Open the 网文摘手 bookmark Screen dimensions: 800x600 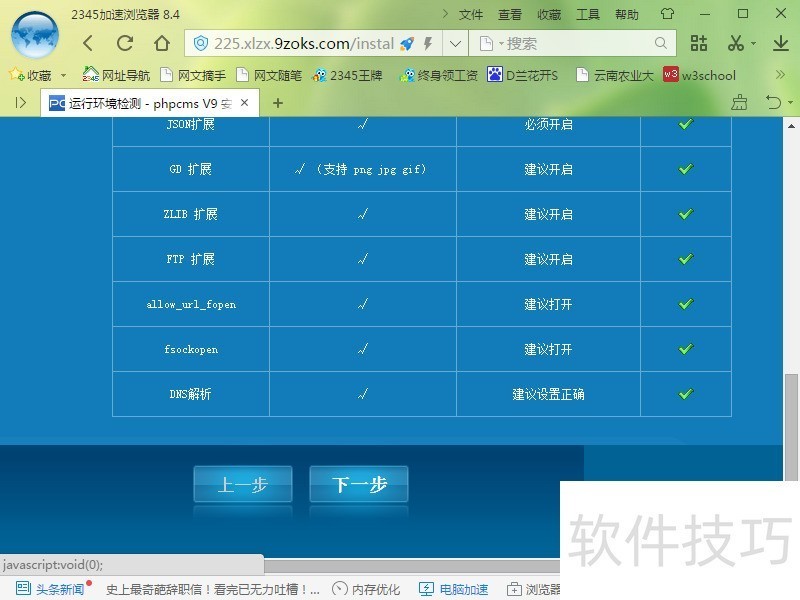click(193, 75)
